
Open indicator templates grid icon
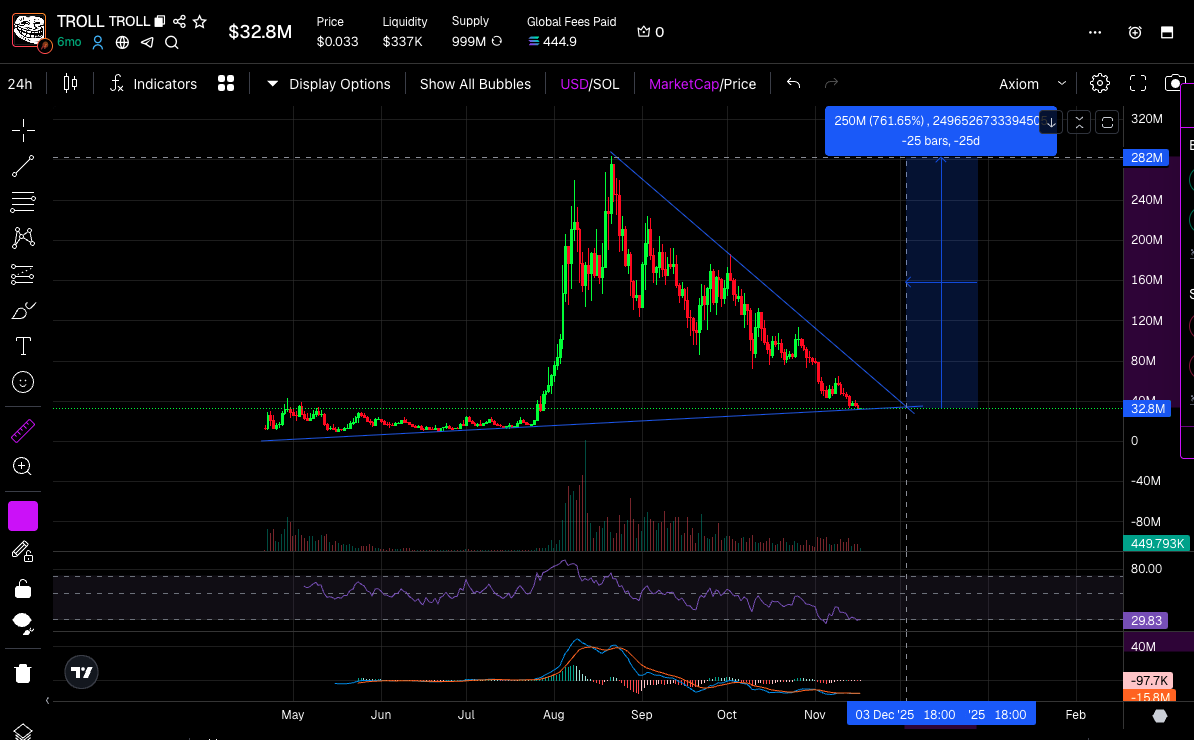click(226, 83)
